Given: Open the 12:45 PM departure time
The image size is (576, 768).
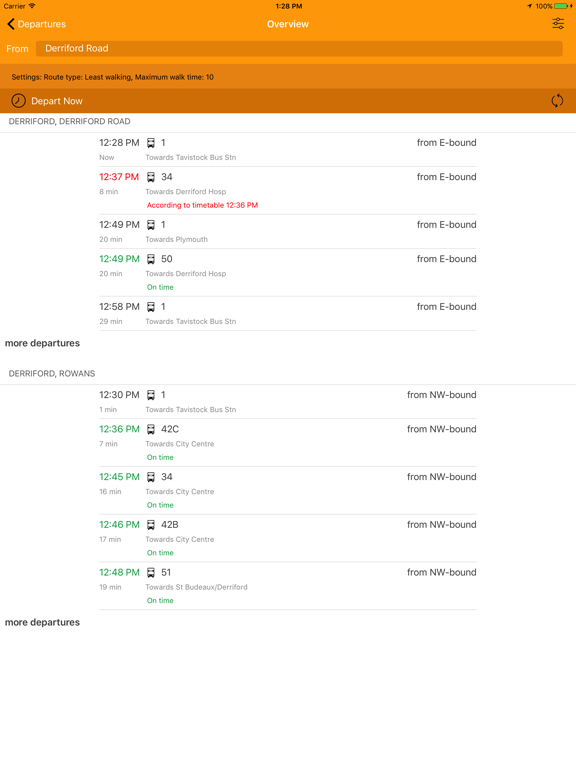Looking at the screenshot, I should point(119,477).
